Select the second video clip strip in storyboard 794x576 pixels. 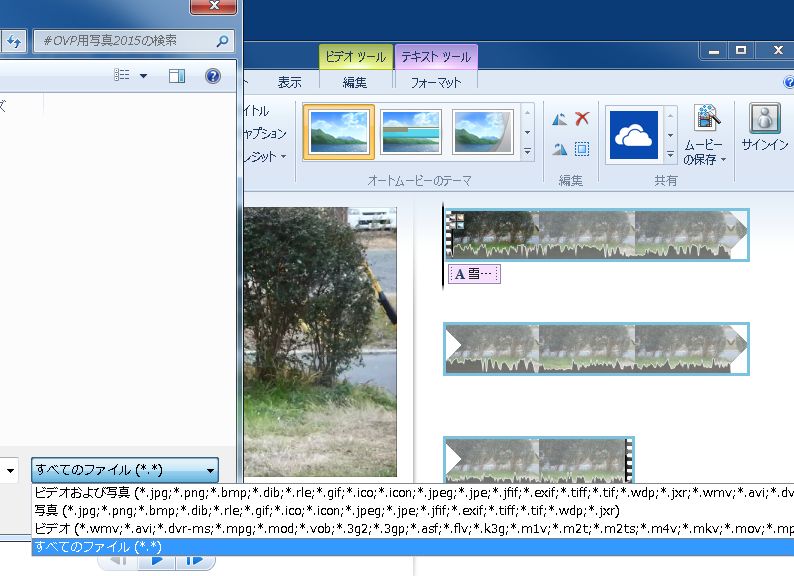coord(595,348)
